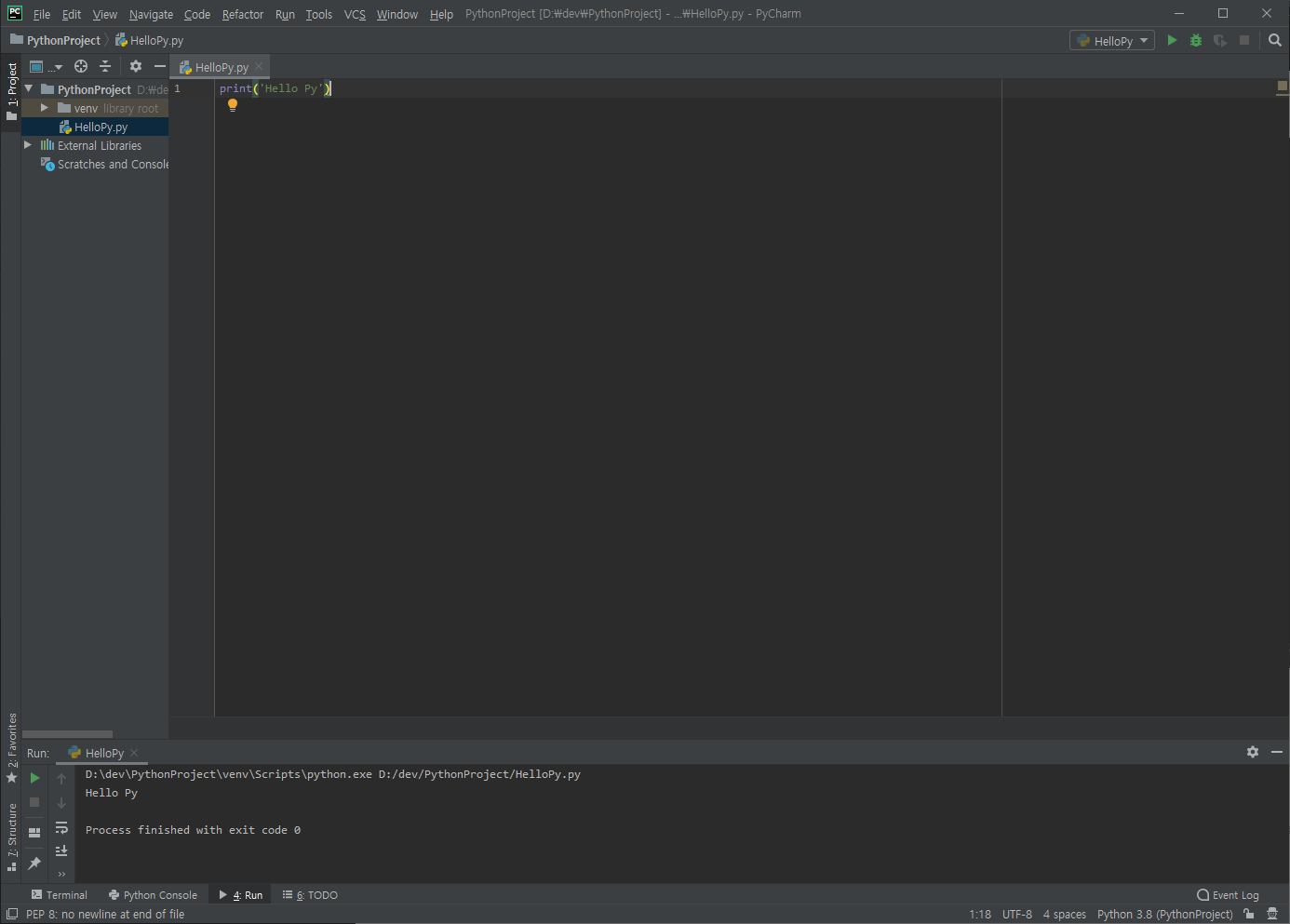Debug HelloPy with the bug icon
The width and height of the screenshot is (1290, 924).
coord(1196,40)
